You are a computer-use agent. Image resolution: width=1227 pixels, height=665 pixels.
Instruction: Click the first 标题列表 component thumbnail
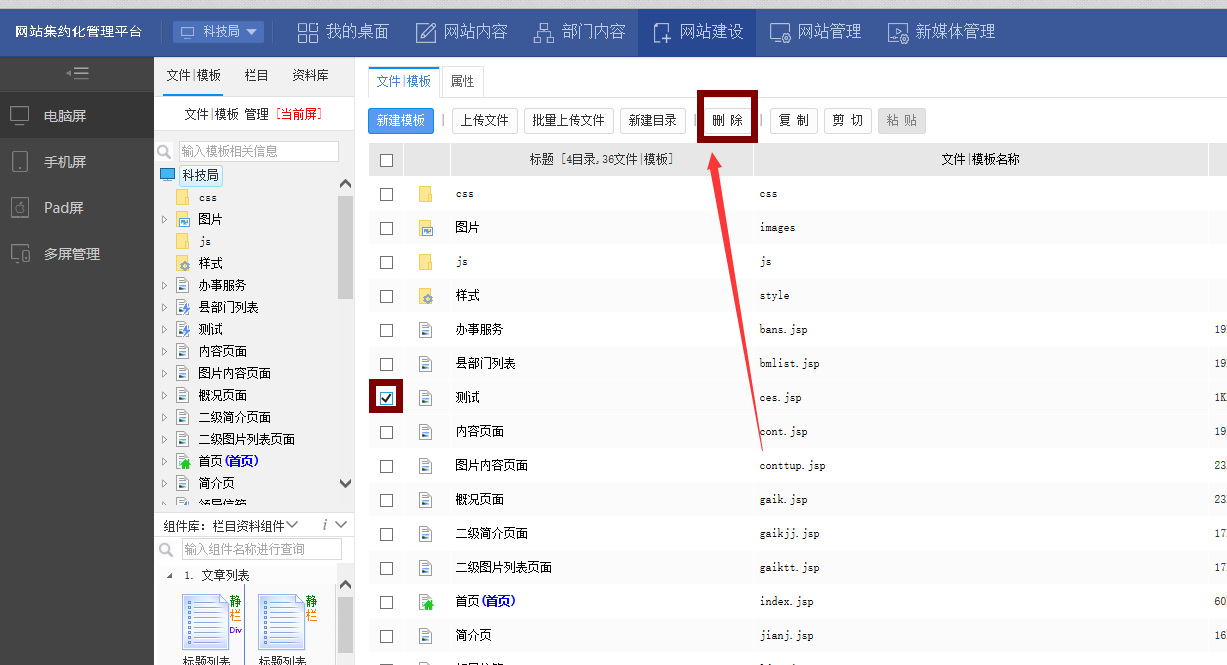point(206,622)
